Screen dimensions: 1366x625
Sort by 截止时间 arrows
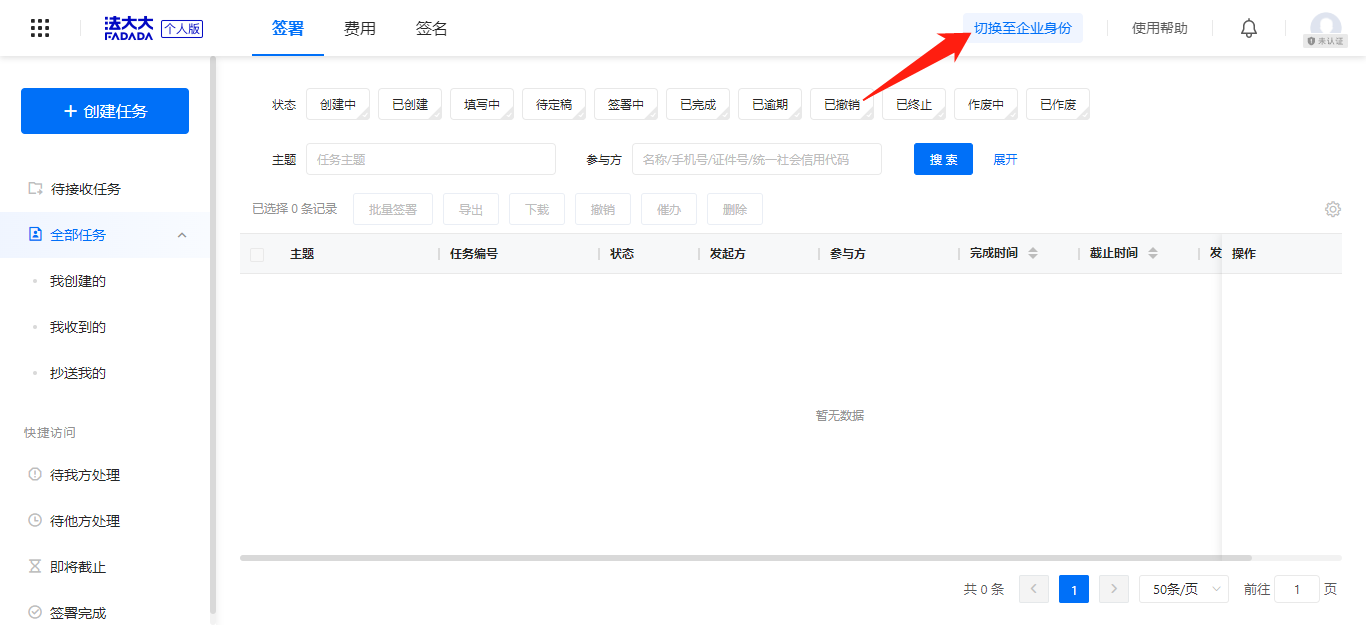click(1153, 253)
